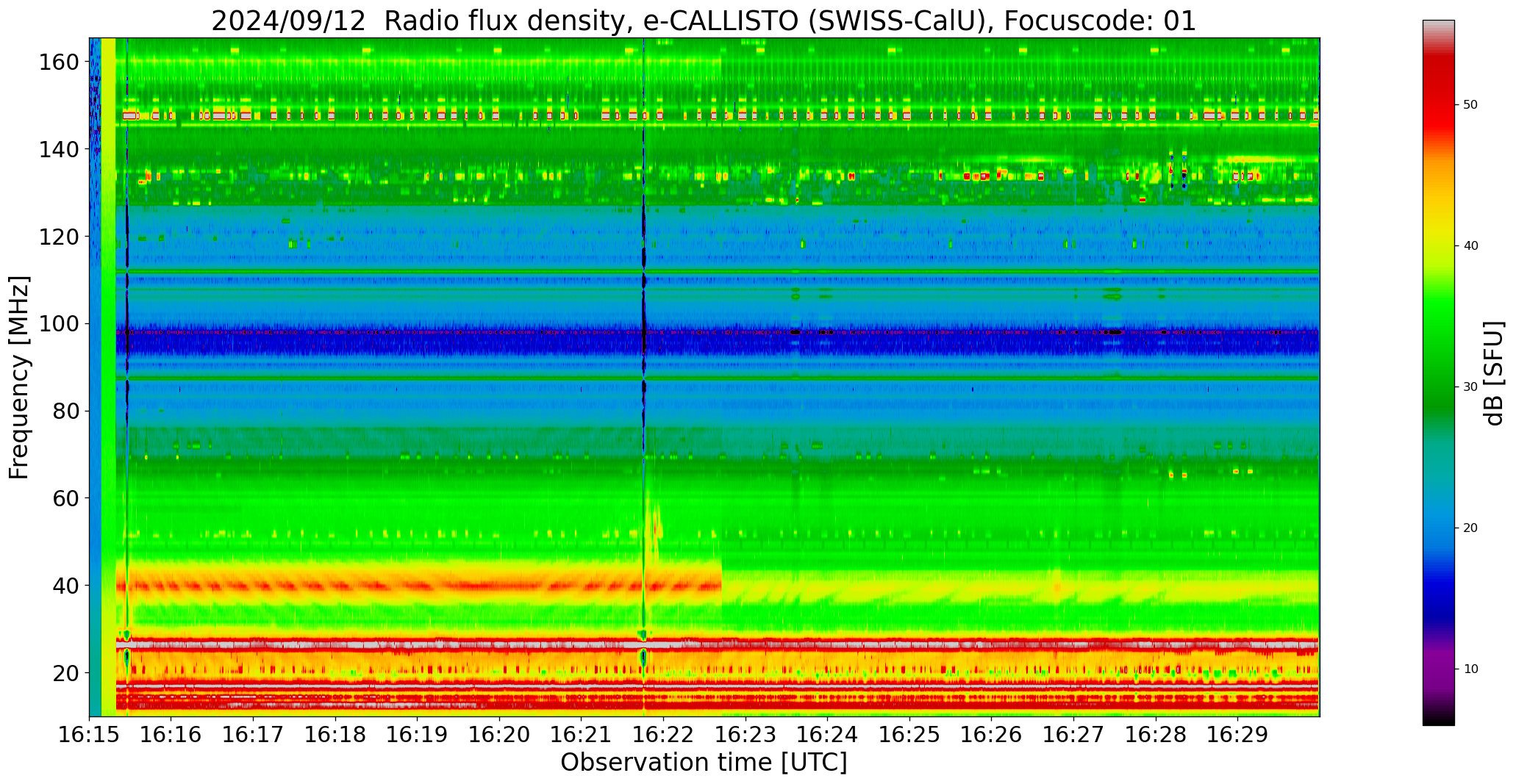Click the 20 MHz frequency tick label
This screenshot has height=784, width=1516.
click(66, 672)
